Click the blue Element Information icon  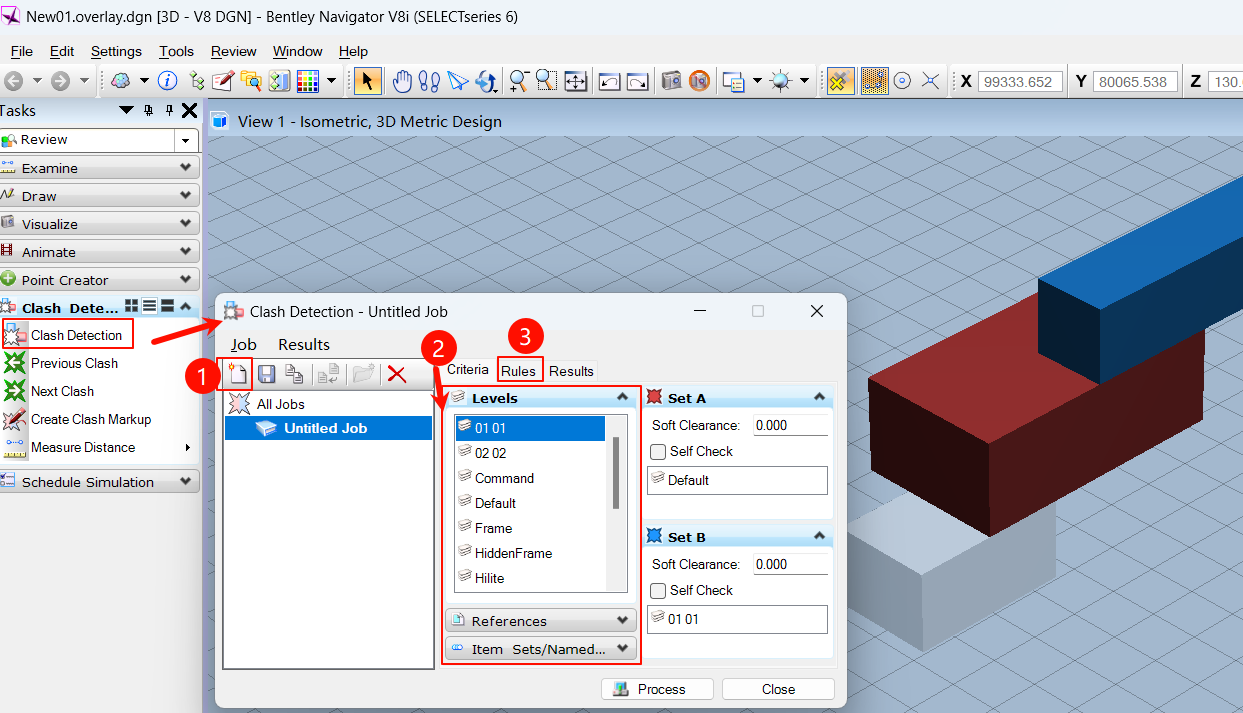(x=168, y=81)
